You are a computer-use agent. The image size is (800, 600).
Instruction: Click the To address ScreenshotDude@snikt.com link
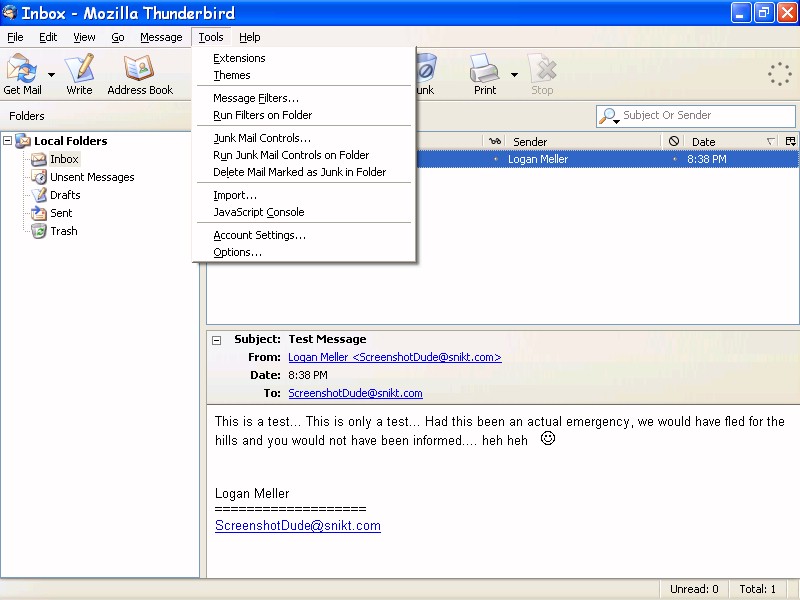(355, 393)
